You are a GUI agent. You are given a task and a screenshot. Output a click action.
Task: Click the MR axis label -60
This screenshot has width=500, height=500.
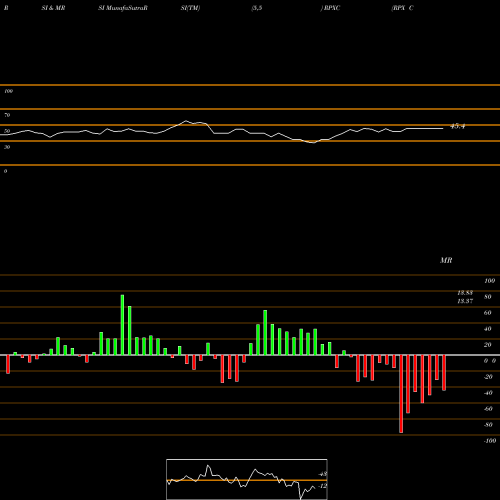pos(488,409)
